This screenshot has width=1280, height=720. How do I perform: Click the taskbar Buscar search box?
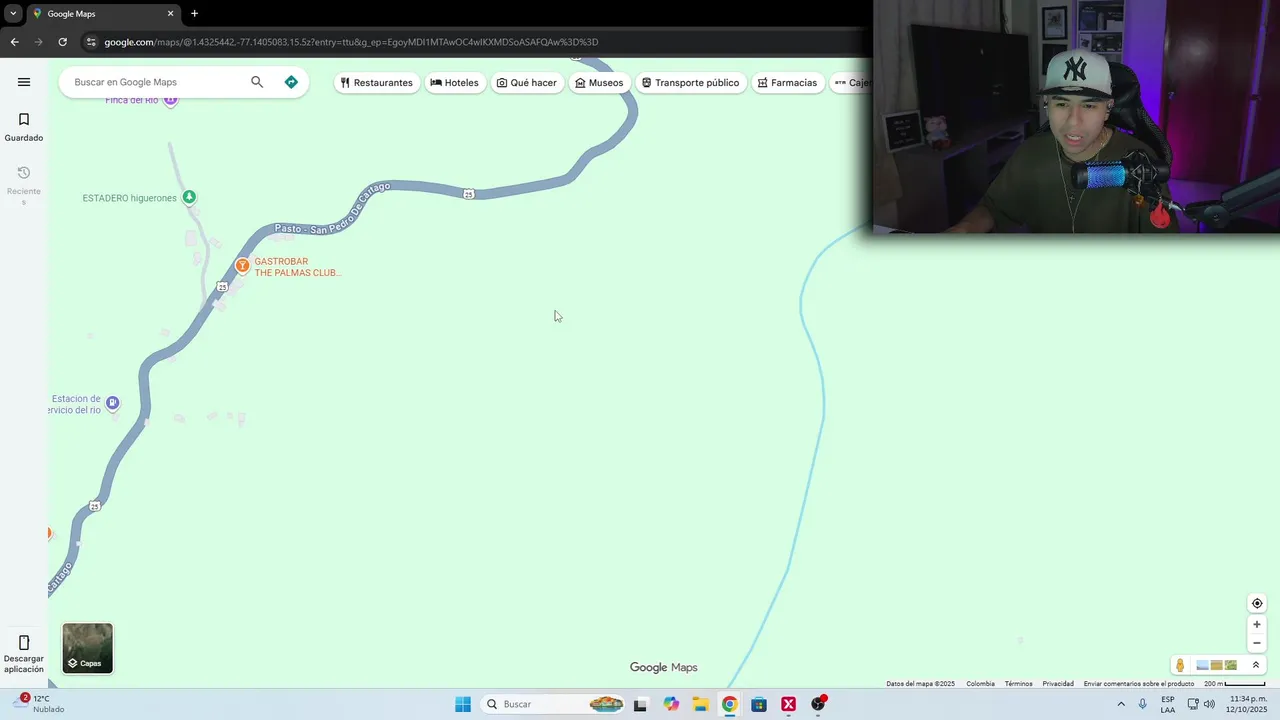pos(553,704)
